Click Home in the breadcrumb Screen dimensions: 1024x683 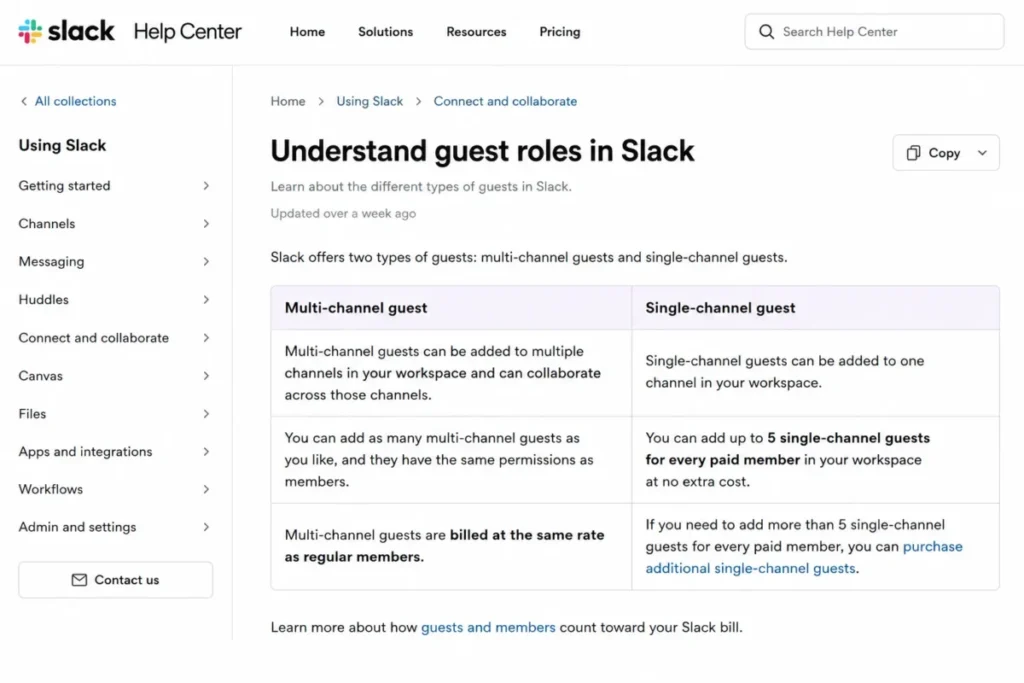(x=288, y=101)
